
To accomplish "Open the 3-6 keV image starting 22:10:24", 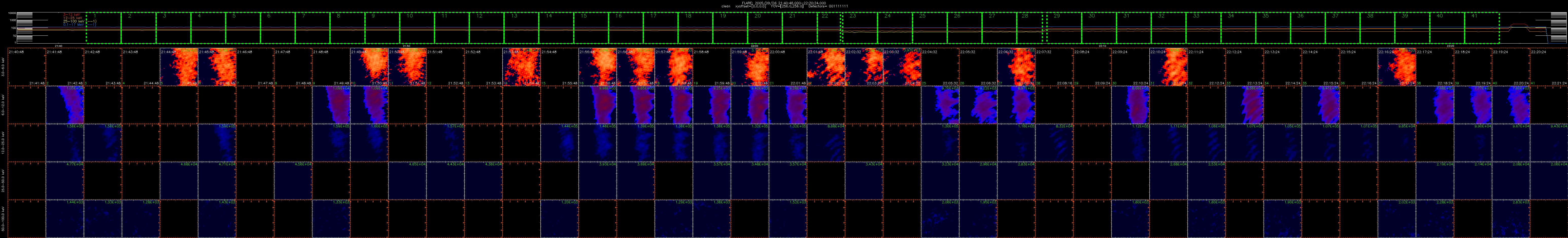I will pos(1168,67).
